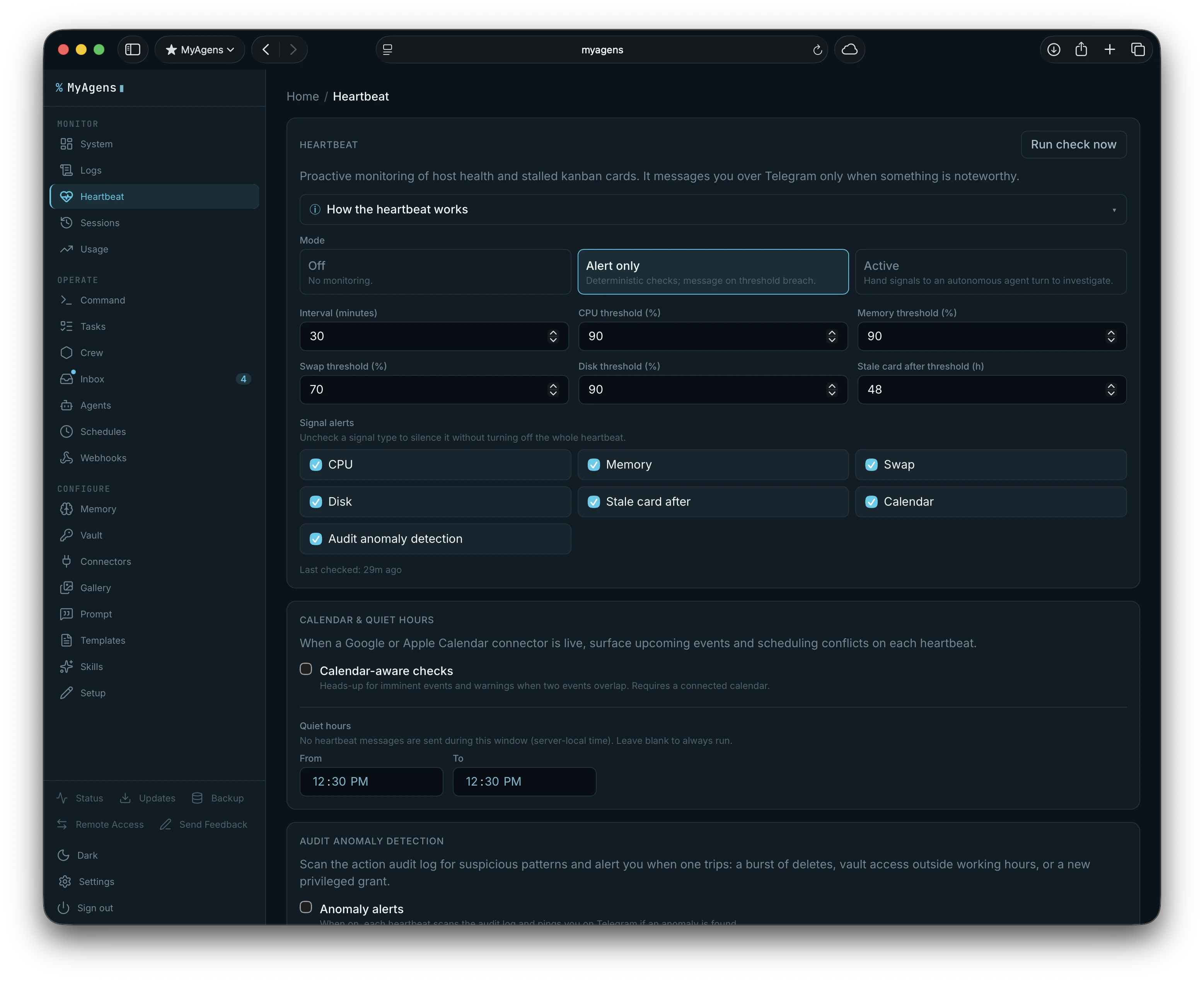Screen dimensions: 1204x982
Task: Click Send Feedback link
Action: 204,825
